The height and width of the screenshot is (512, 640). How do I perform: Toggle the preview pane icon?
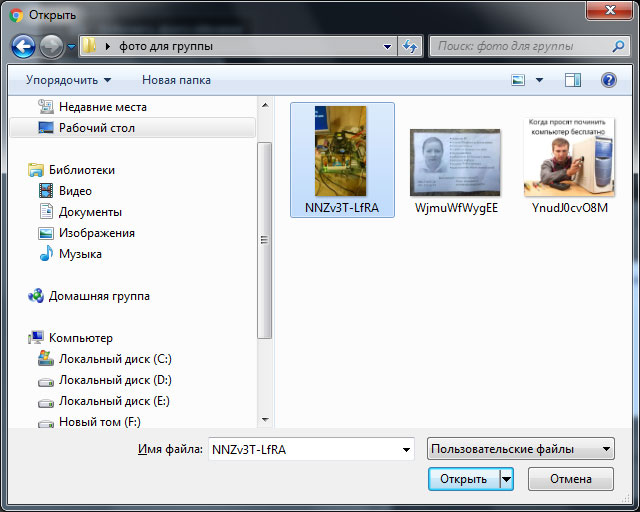573,80
